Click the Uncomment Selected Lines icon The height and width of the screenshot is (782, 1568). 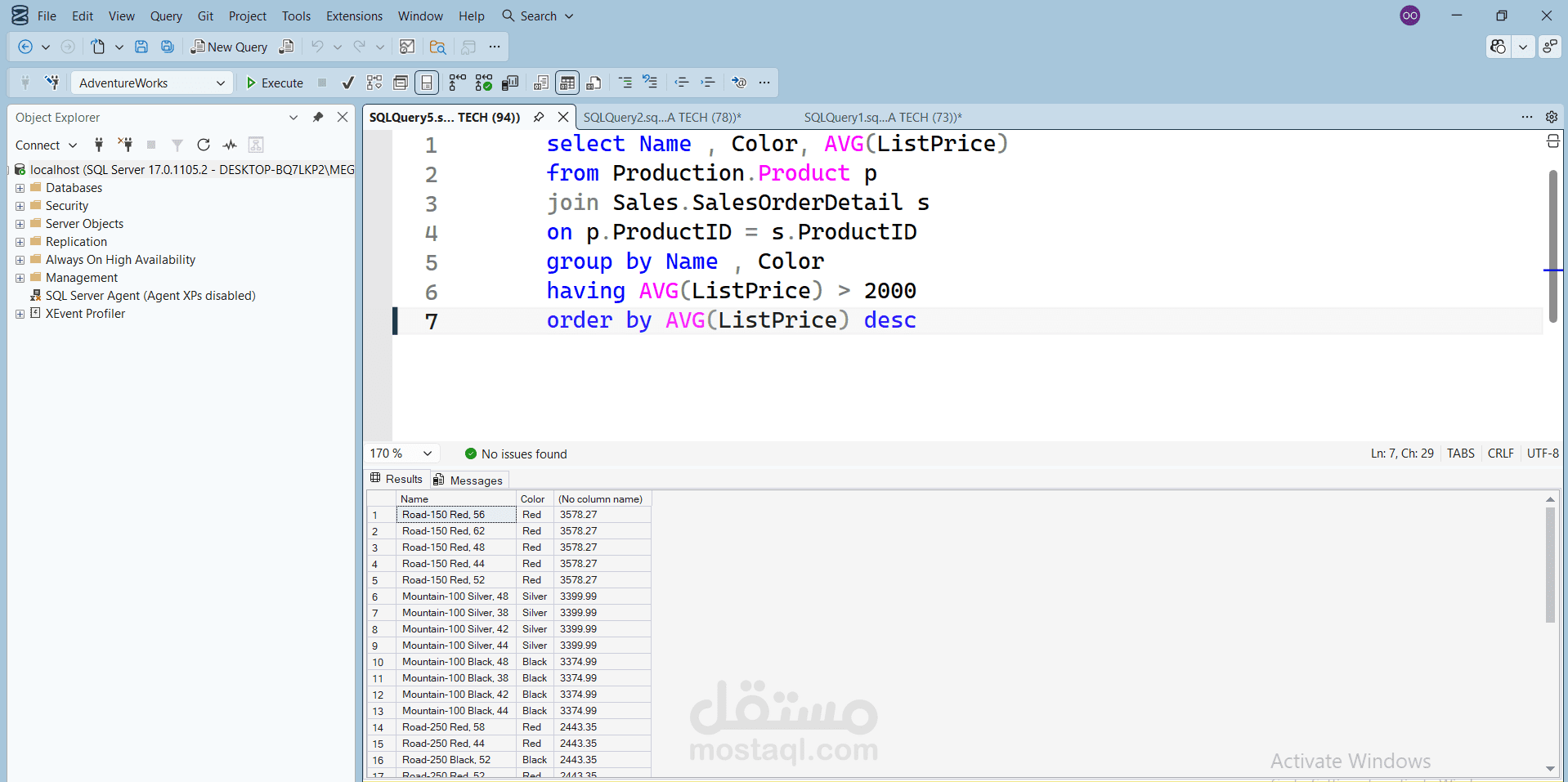[x=650, y=83]
